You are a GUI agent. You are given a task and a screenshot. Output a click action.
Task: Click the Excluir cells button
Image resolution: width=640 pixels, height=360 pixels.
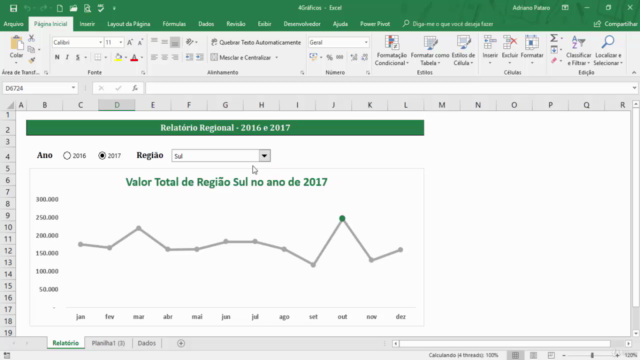(510, 50)
